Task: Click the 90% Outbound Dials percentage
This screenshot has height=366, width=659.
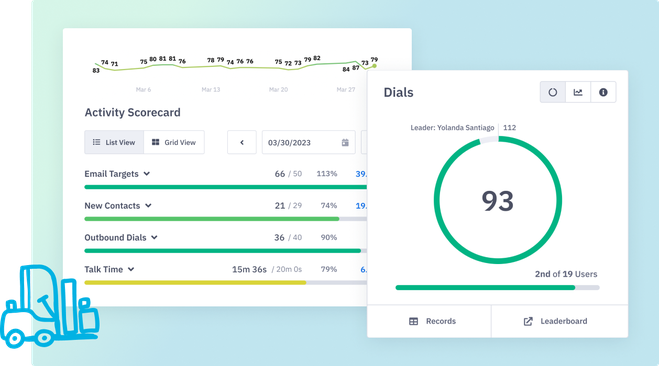Action: 329,237
